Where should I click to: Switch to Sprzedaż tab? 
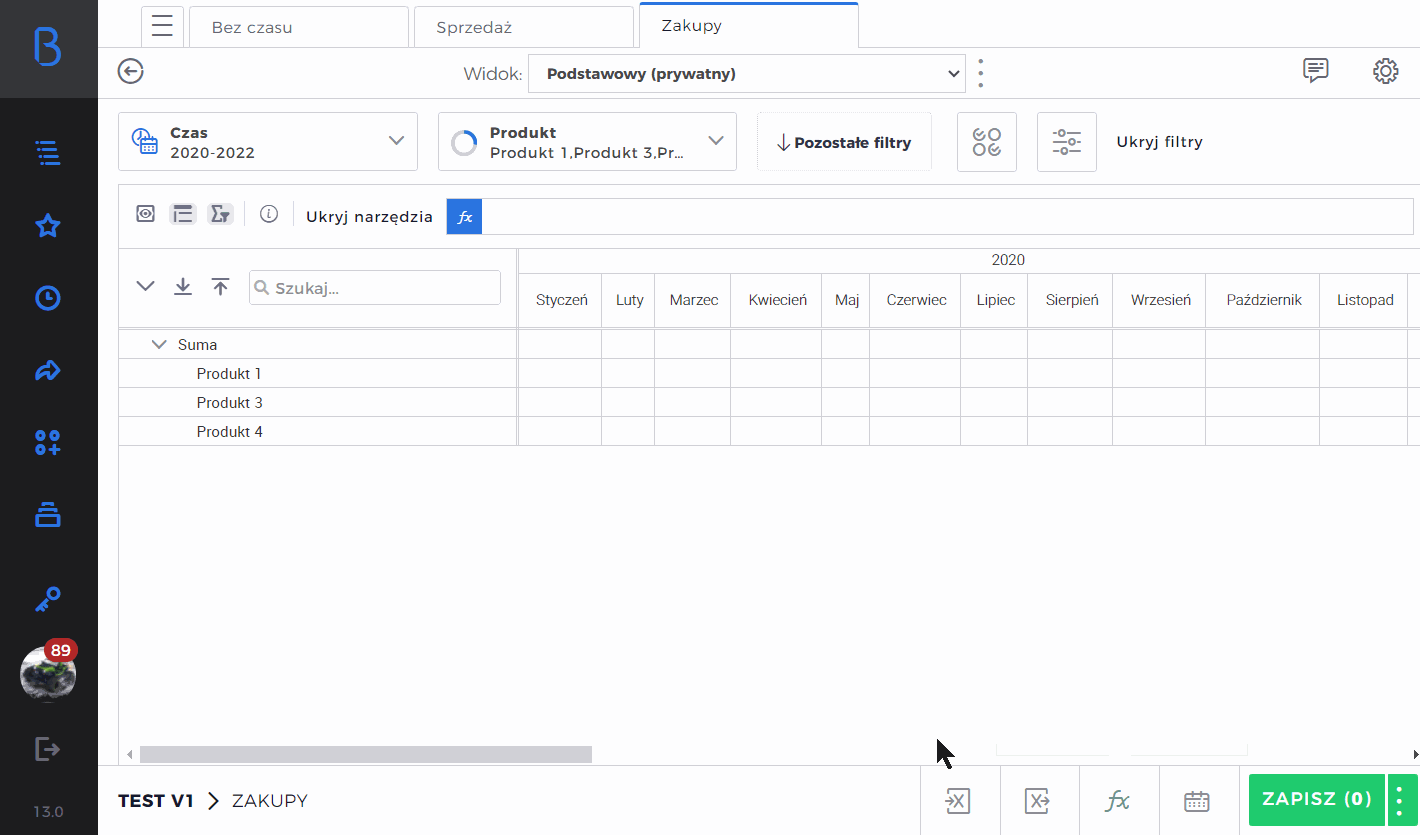coord(524,27)
